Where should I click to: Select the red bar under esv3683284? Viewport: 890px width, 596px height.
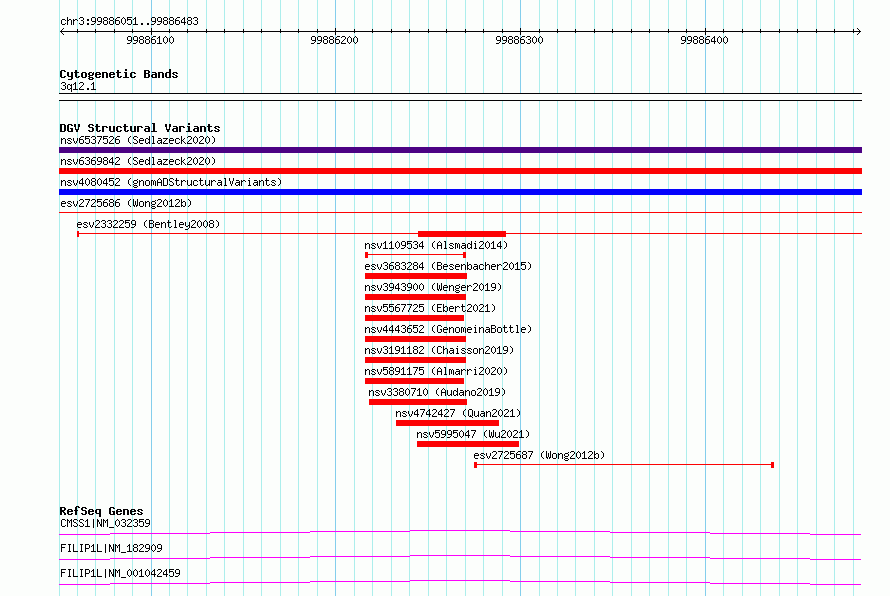(415, 276)
